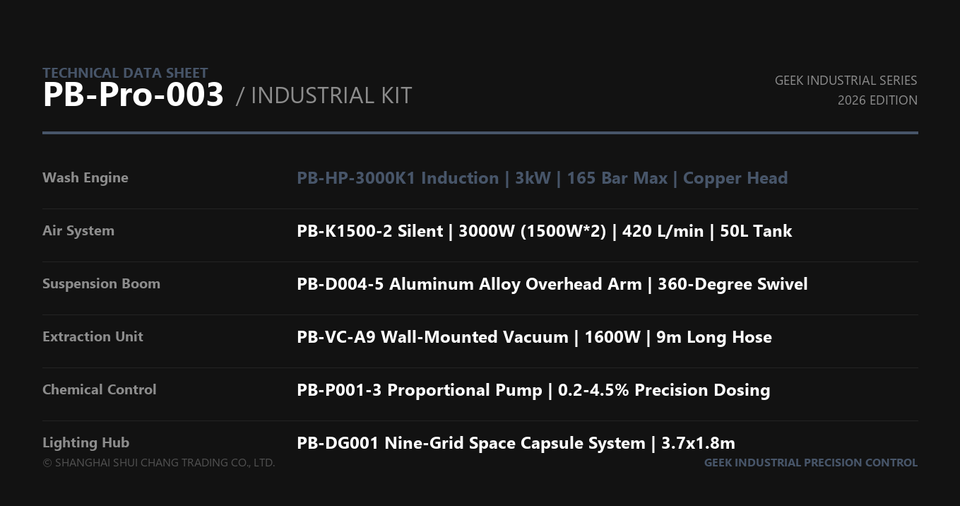Click the Suspension Boom row label
This screenshot has width=960, height=506.
(101, 284)
